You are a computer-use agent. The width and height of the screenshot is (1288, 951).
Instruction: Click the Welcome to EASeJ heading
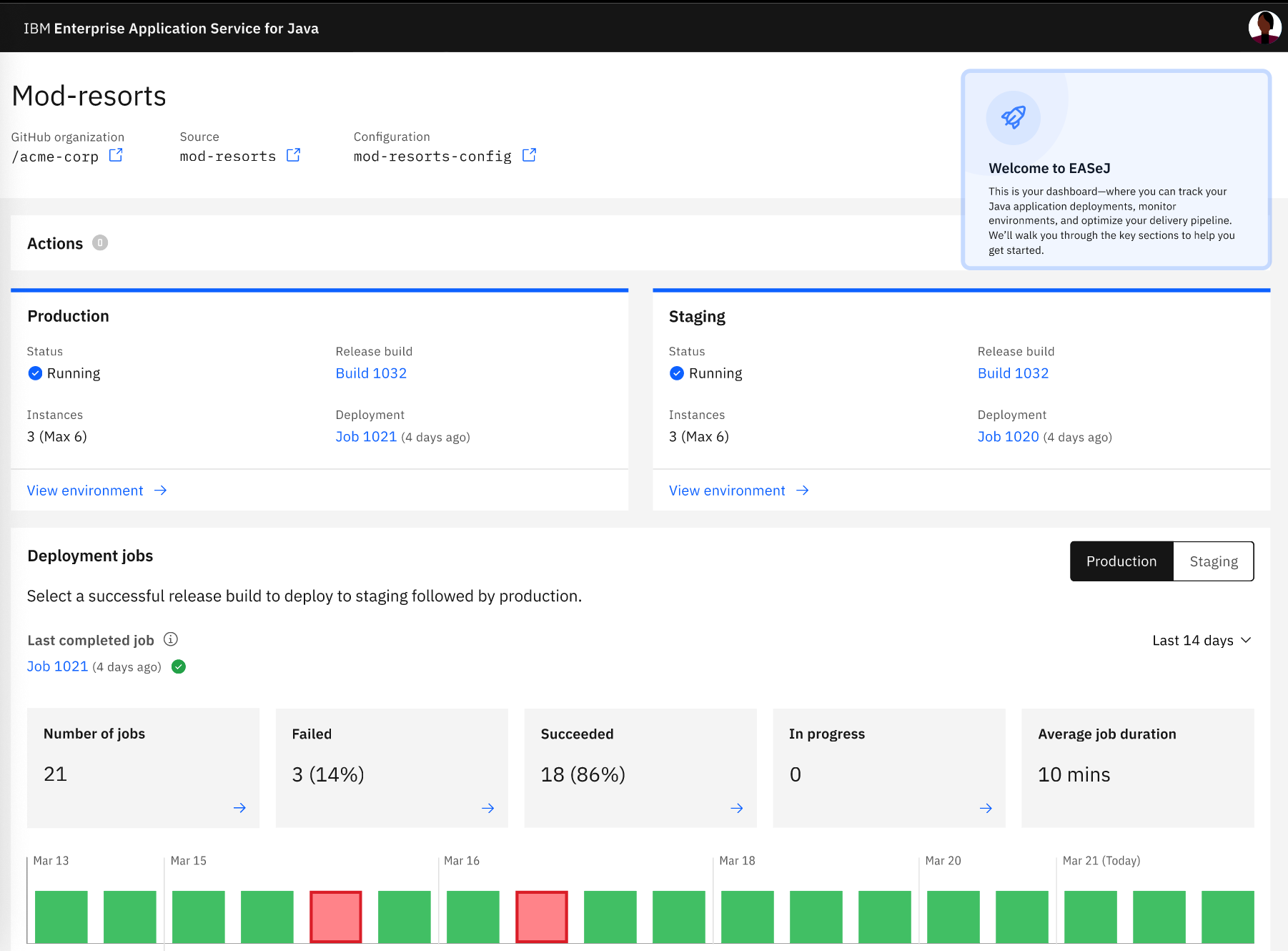(1049, 168)
